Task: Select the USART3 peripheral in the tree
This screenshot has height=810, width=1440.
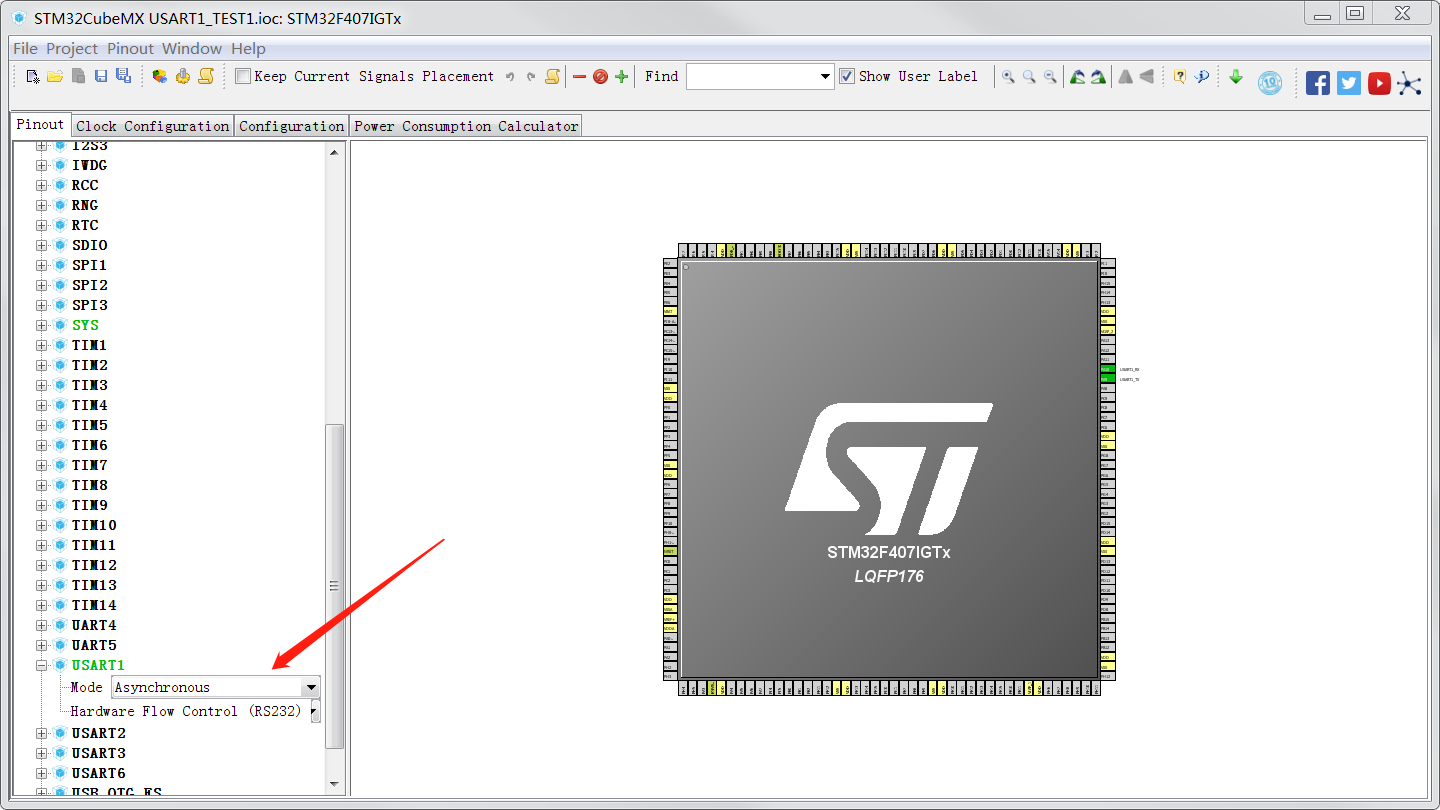Action: (98, 753)
